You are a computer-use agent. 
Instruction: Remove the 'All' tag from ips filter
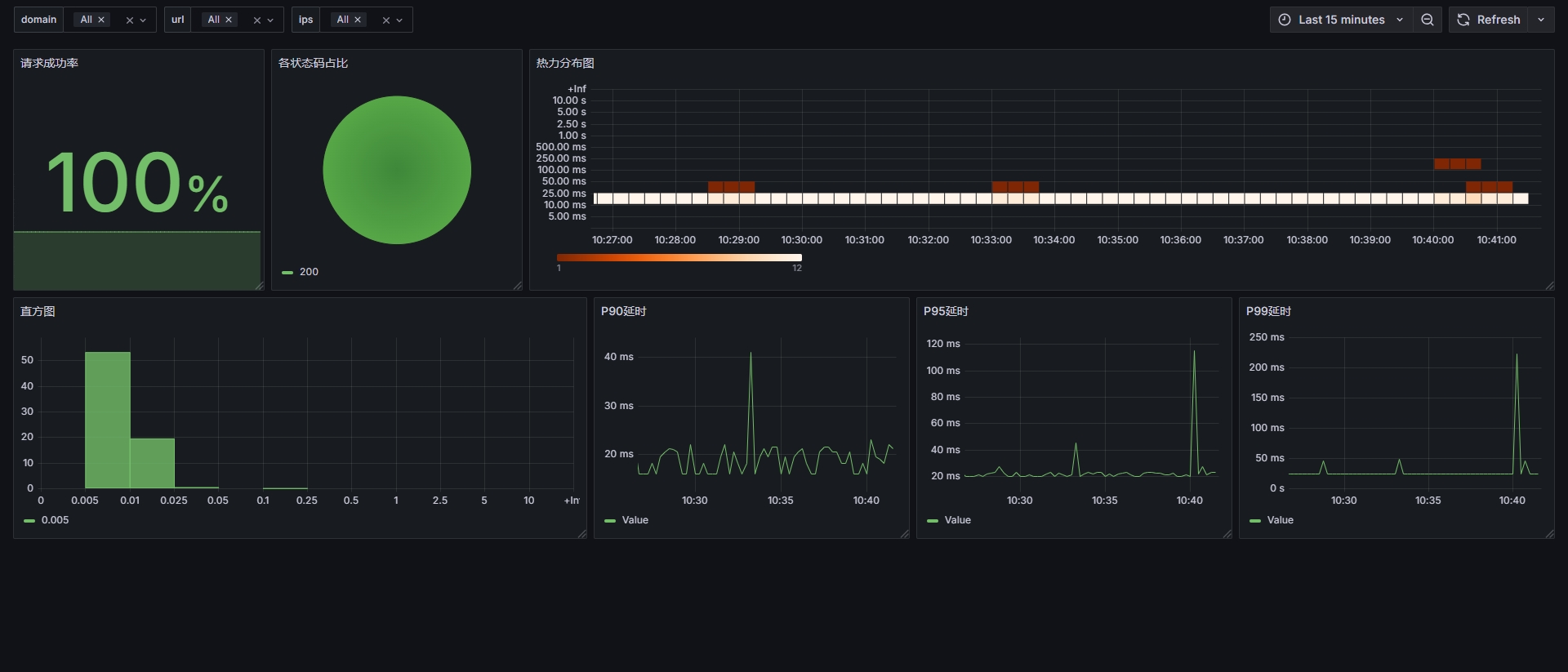tap(358, 20)
